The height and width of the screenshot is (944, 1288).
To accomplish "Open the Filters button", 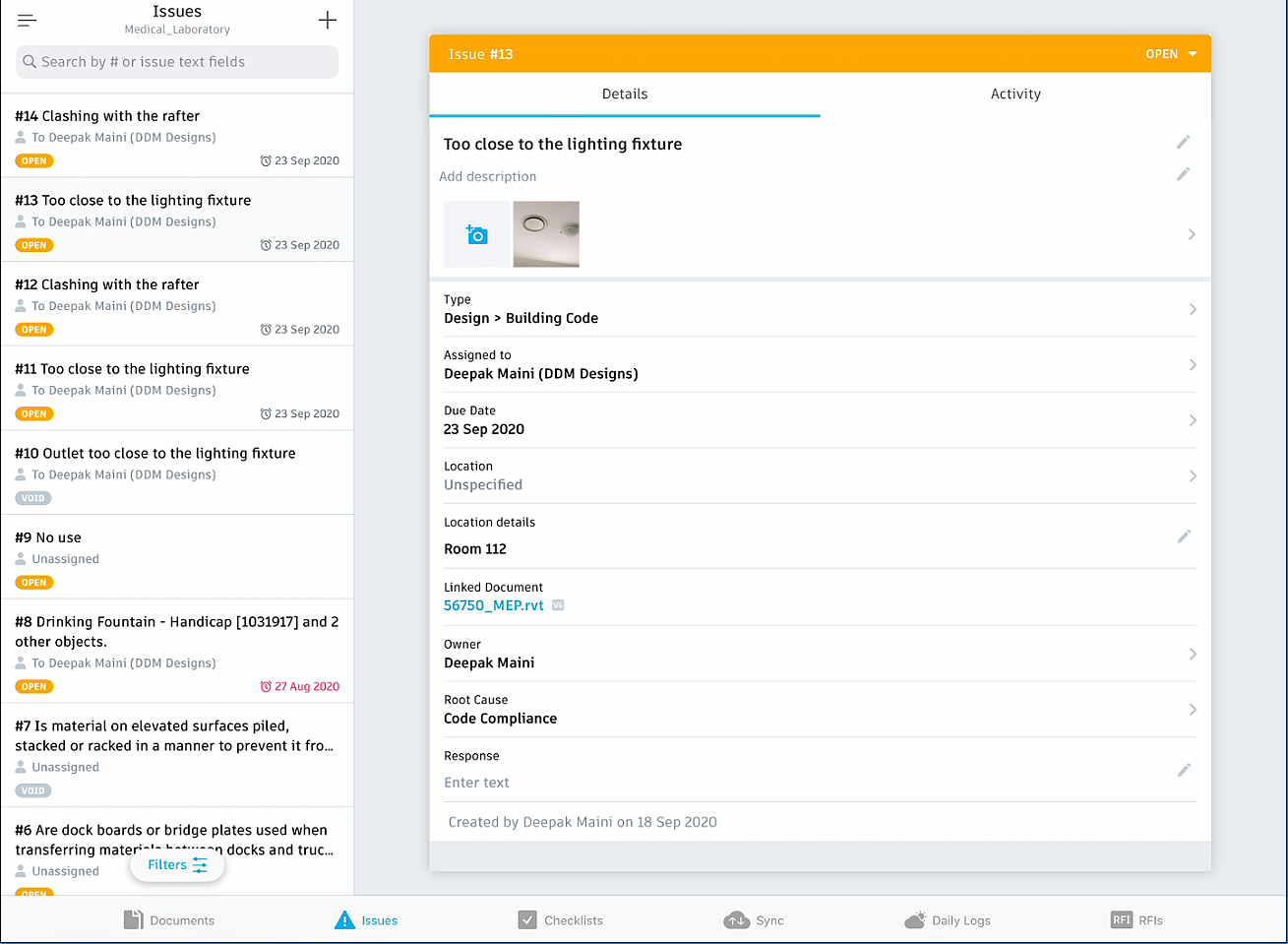I will click(177, 865).
